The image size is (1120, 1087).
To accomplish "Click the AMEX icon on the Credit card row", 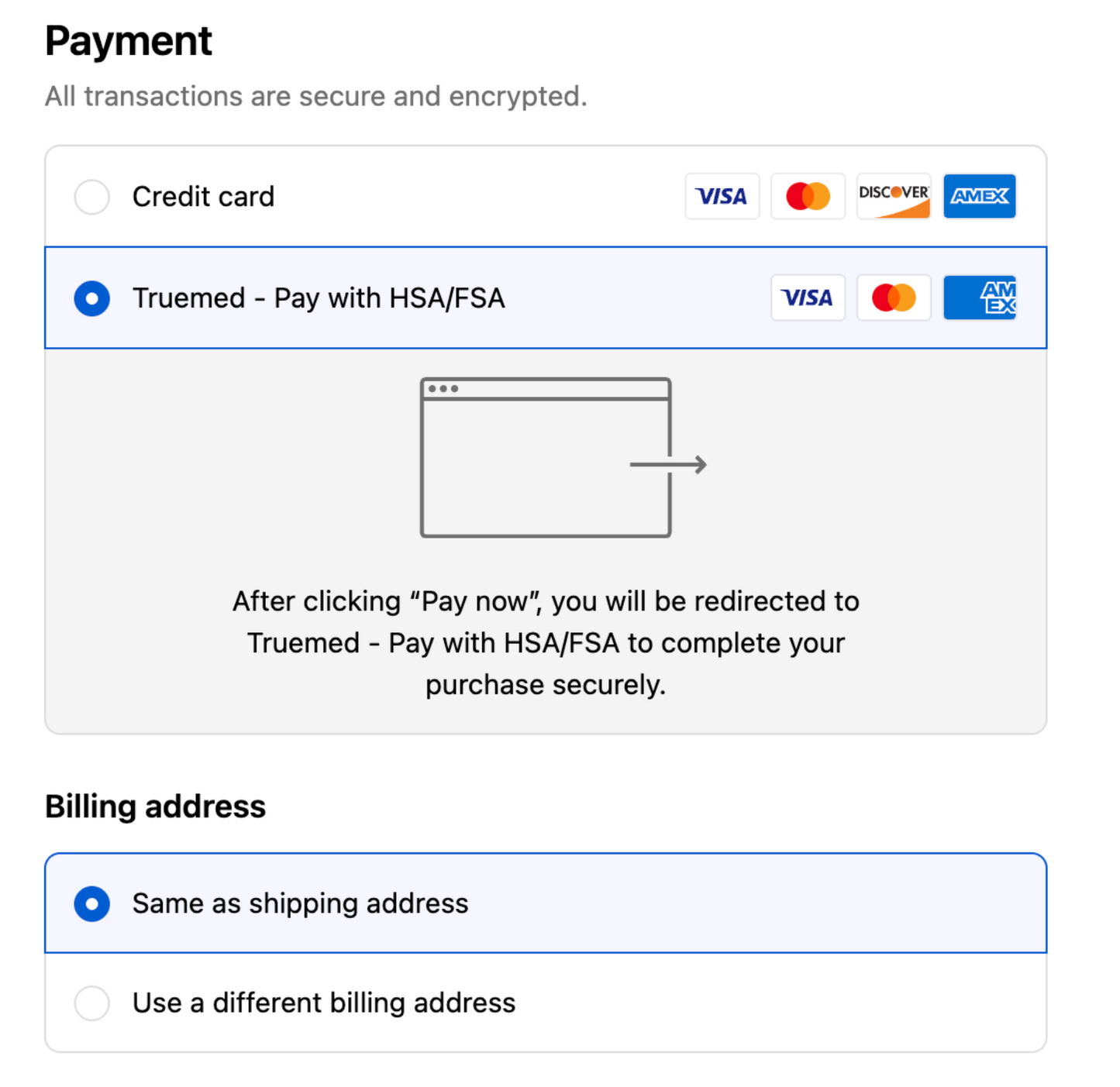I will (x=979, y=196).
